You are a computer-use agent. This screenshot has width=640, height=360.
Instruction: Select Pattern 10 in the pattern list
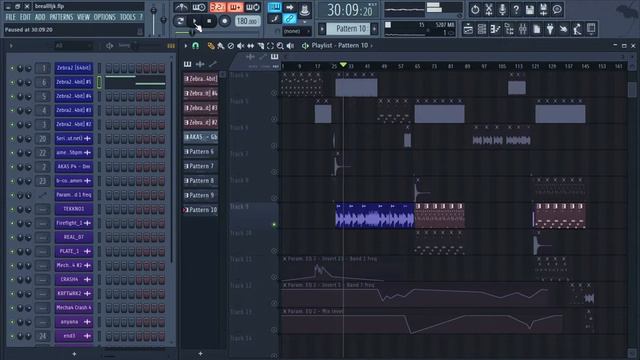click(x=201, y=210)
